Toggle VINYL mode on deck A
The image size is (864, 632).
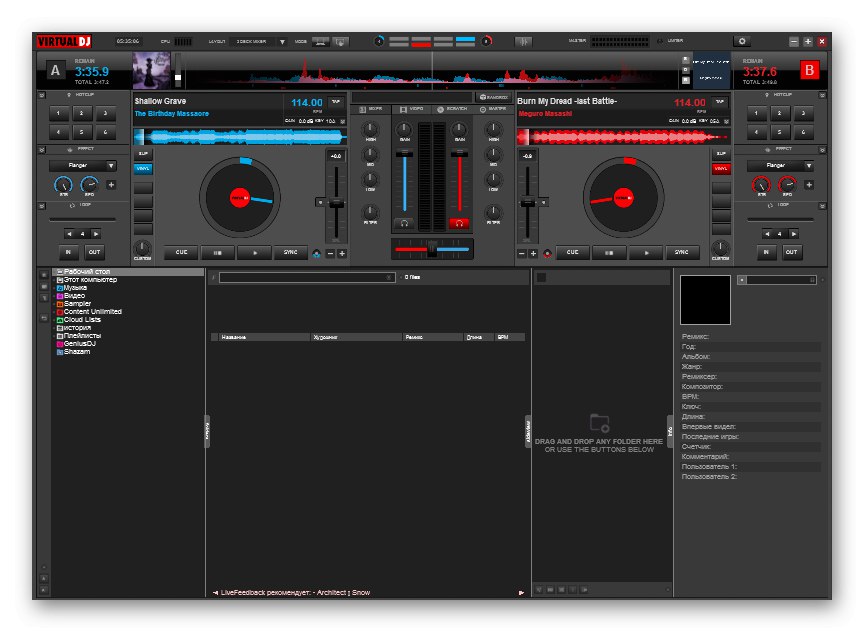click(x=144, y=169)
